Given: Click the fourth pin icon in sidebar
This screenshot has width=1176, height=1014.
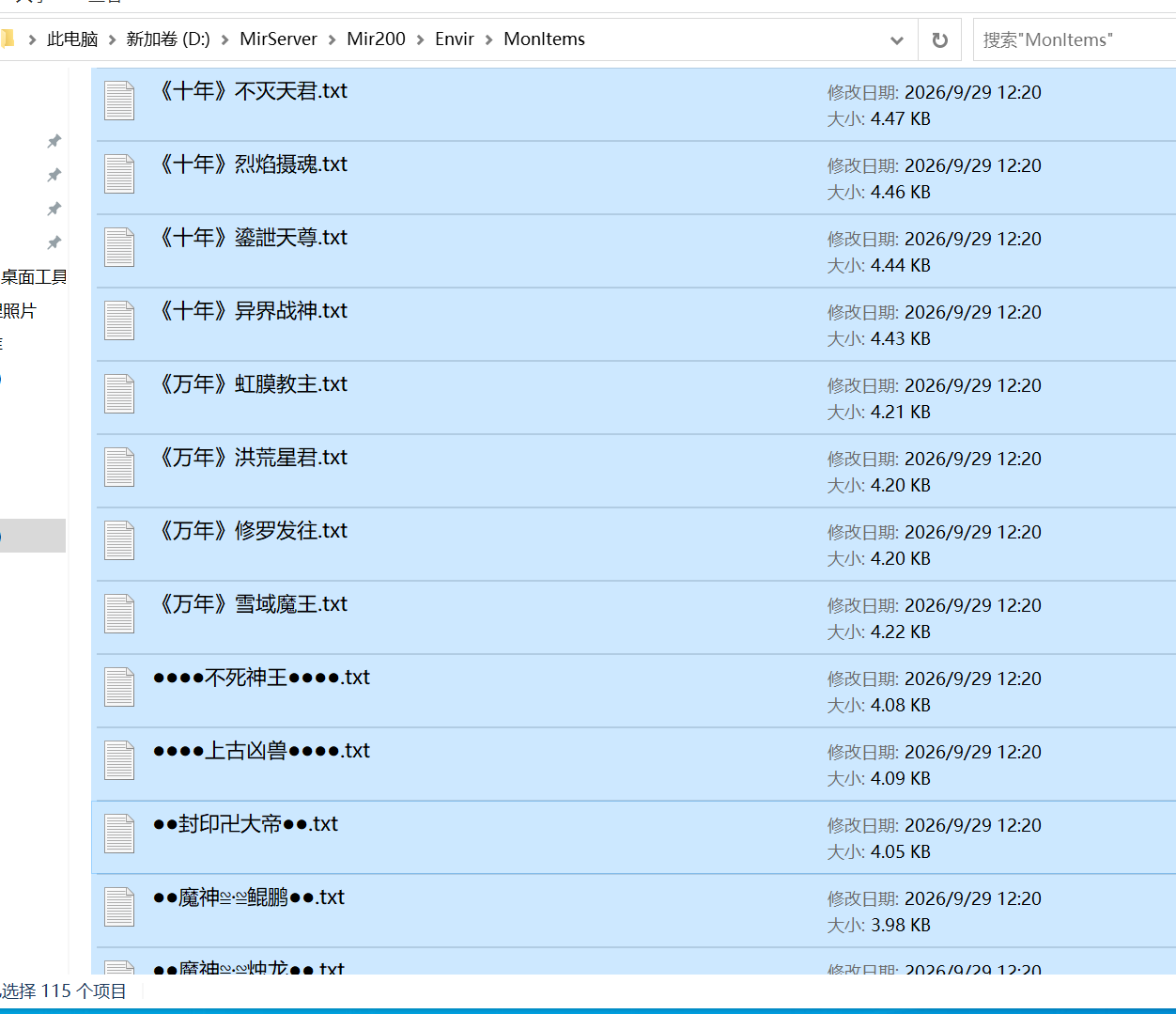Looking at the screenshot, I should point(54,242).
